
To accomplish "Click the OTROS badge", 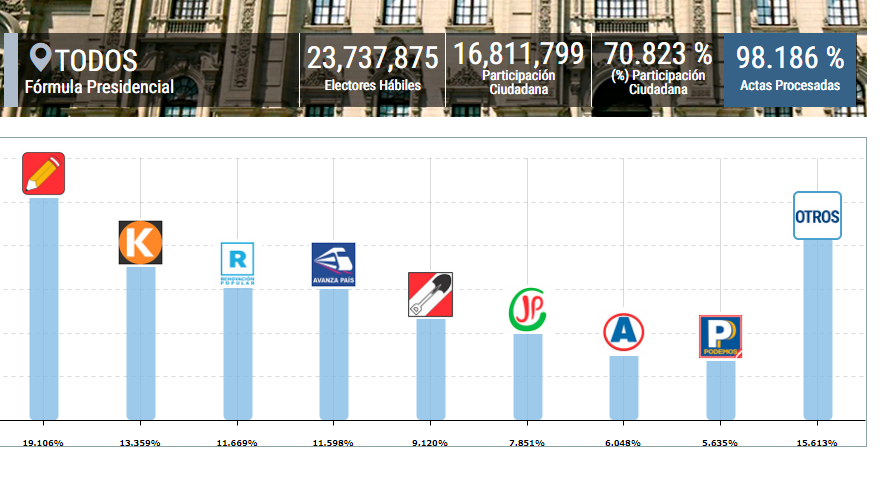I will [817, 216].
